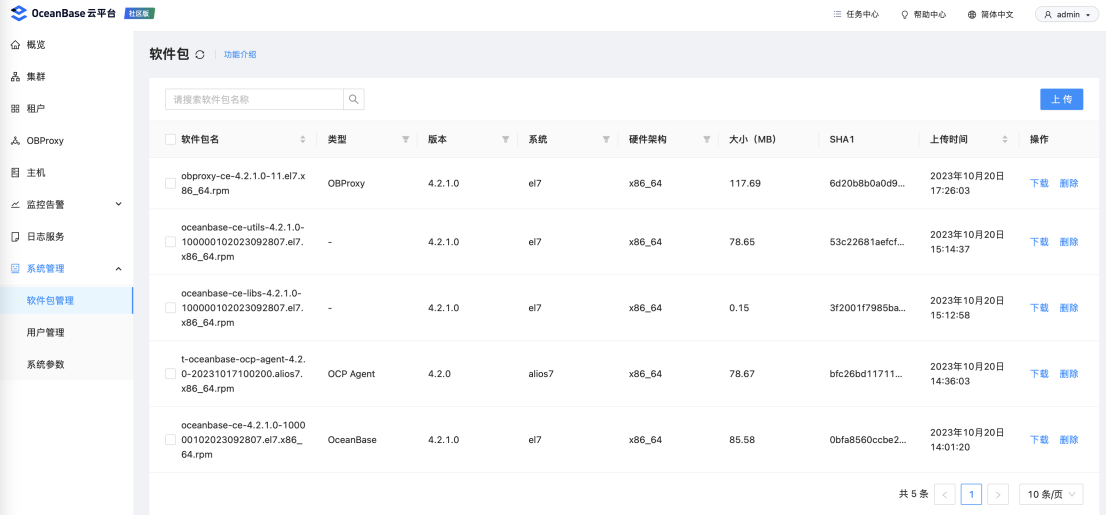1106x515 pixels.
Task: Delete the t-oceanbase-ocp-agent package
Action: coord(1069,374)
